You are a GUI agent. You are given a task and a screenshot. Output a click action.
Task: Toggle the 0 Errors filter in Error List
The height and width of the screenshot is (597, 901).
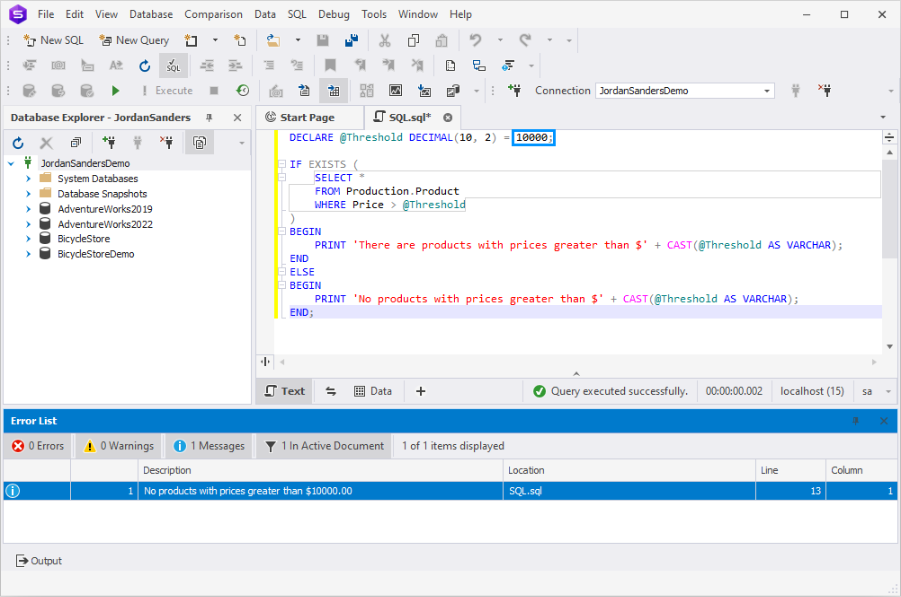click(x=38, y=446)
